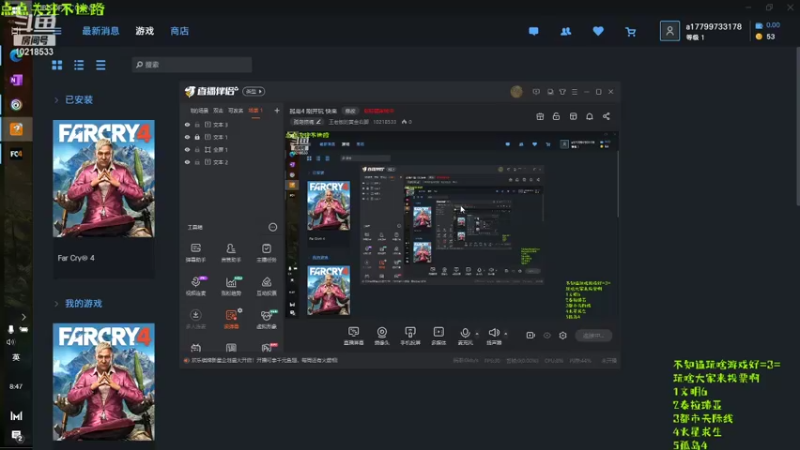The image size is (800, 450).
Task: Toggle visibility of the 全屏 1 layer
Action: pyautogui.click(x=187, y=149)
